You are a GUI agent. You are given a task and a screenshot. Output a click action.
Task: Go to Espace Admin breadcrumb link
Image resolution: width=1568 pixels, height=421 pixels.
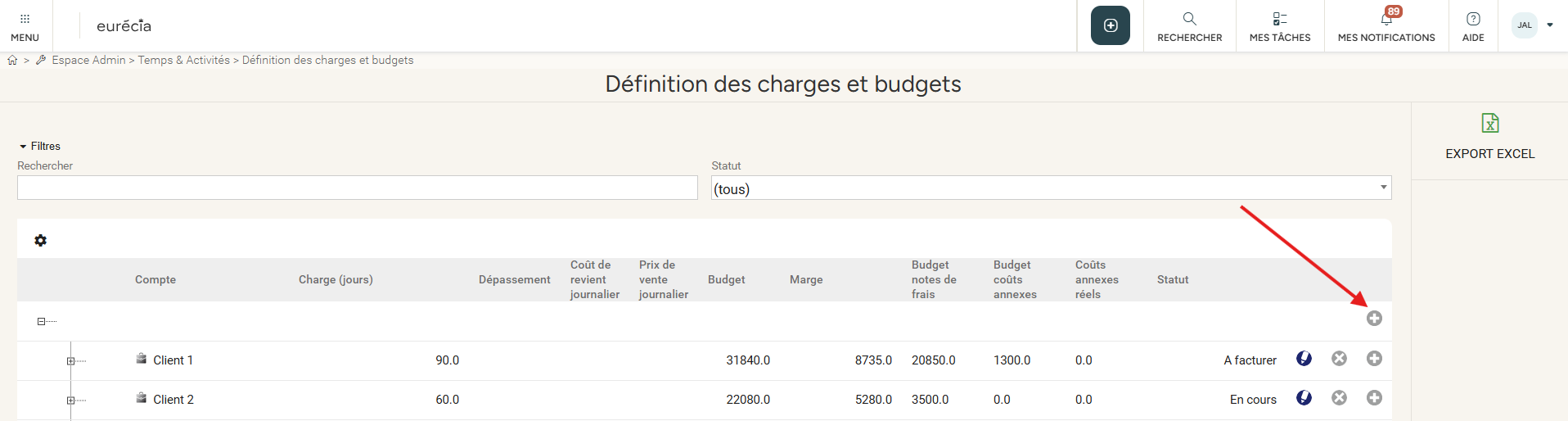[88, 61]
